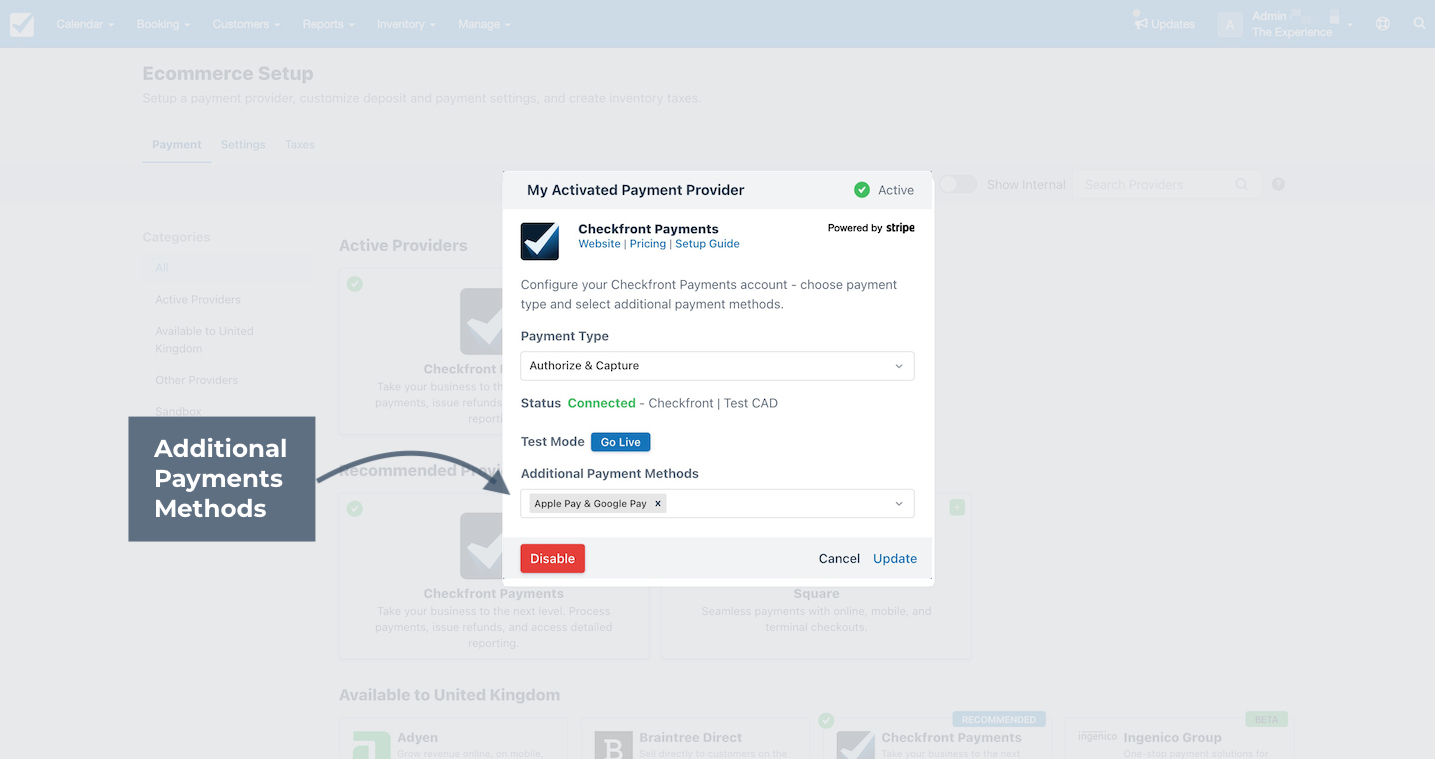Image resolution: width=1435 pixels, height=759 pixels.
Task: Open the Calendar menu
Action: 85,24
